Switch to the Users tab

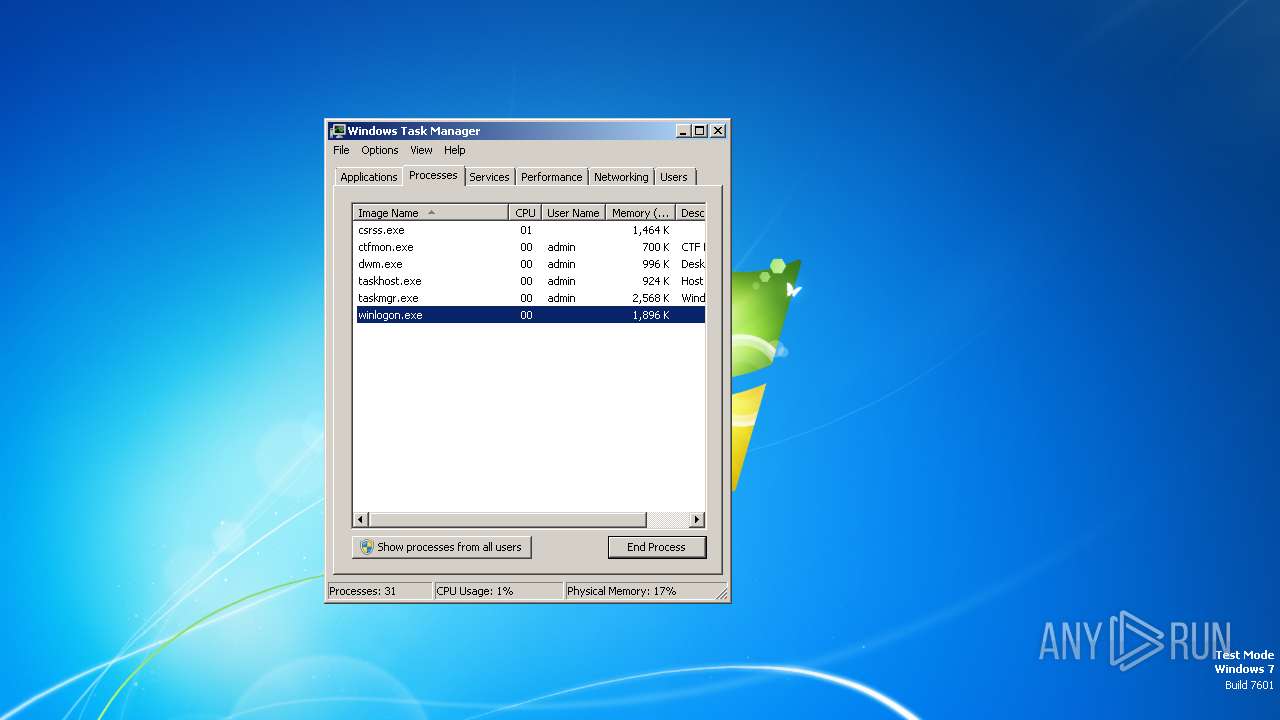(x=674, y=177)
